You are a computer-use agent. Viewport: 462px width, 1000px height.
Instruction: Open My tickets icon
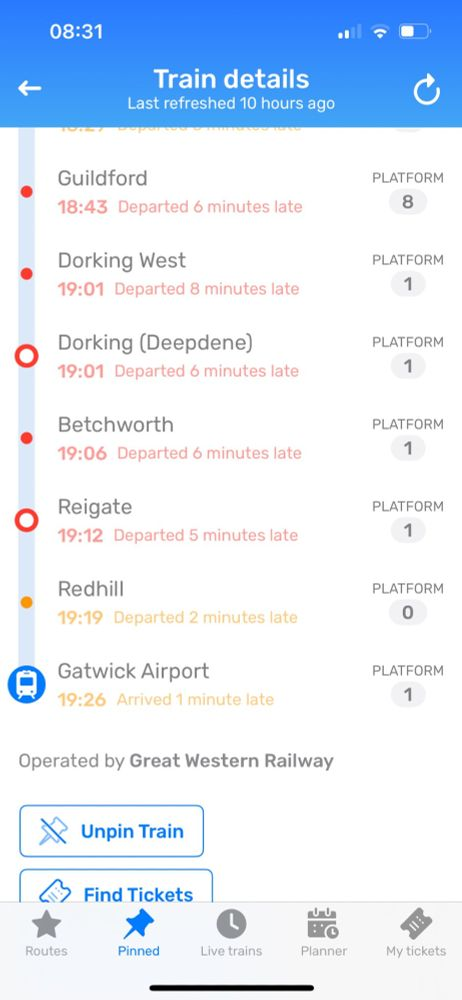[x=416, y=924]
